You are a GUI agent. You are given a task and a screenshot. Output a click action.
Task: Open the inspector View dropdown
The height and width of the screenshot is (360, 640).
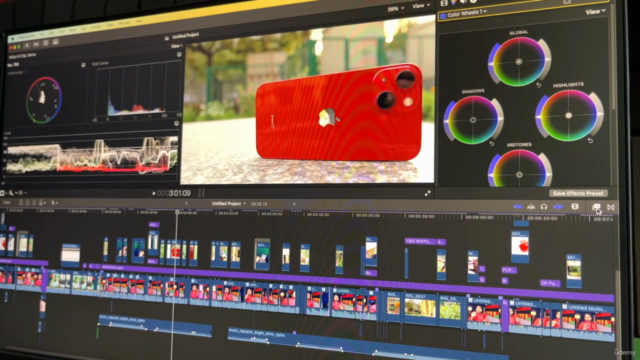(x=596, y=12)
